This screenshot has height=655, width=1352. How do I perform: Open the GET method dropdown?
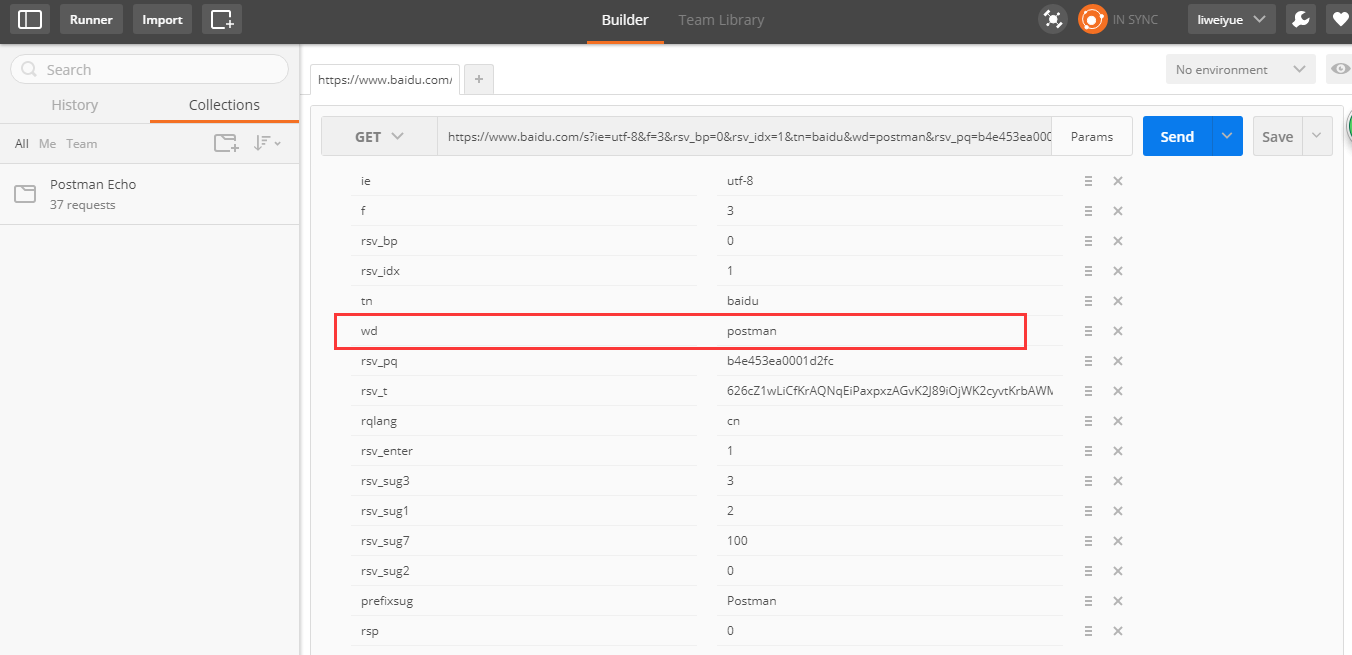pos(379,137)
